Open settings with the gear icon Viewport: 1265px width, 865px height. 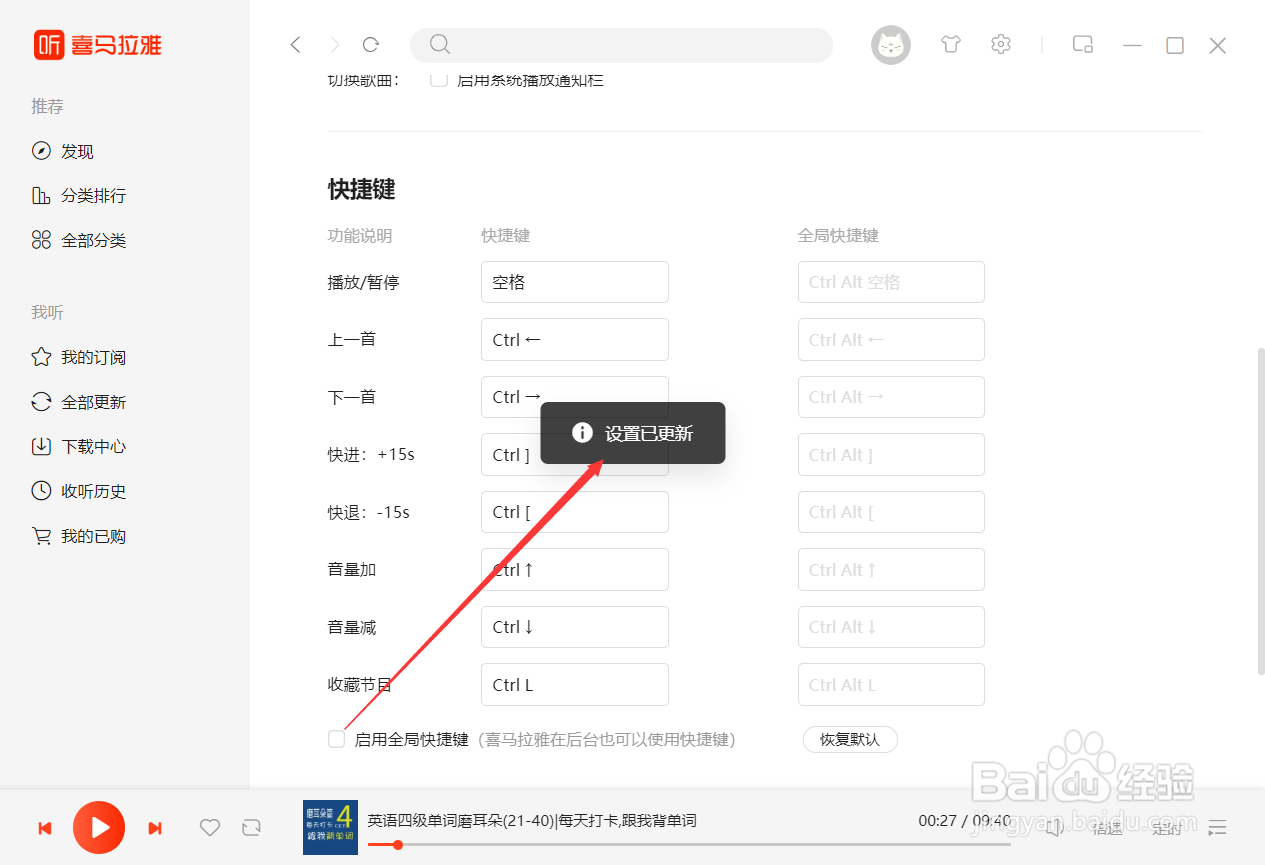(1000, 44)
